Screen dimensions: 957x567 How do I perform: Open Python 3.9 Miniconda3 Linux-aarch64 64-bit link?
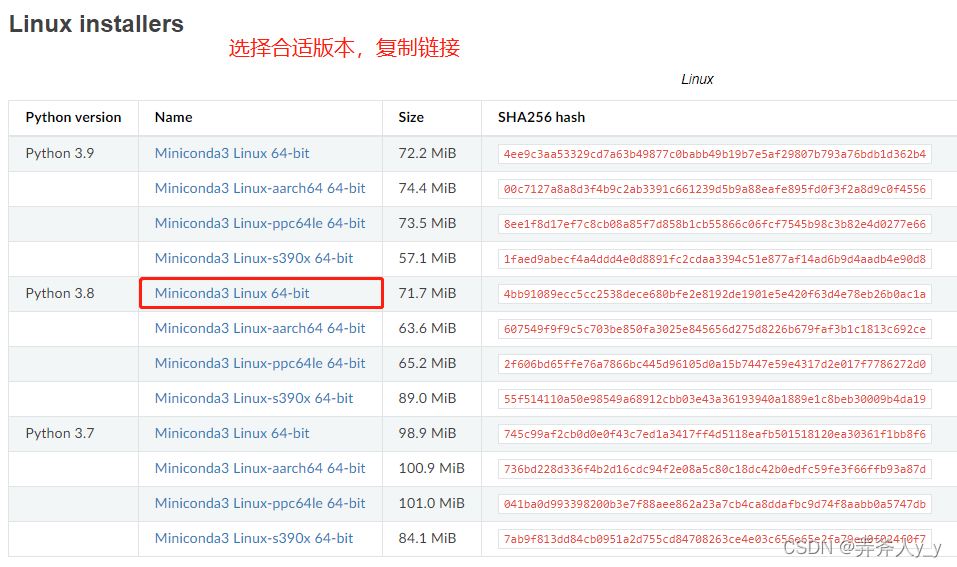(x=260, y=188)
